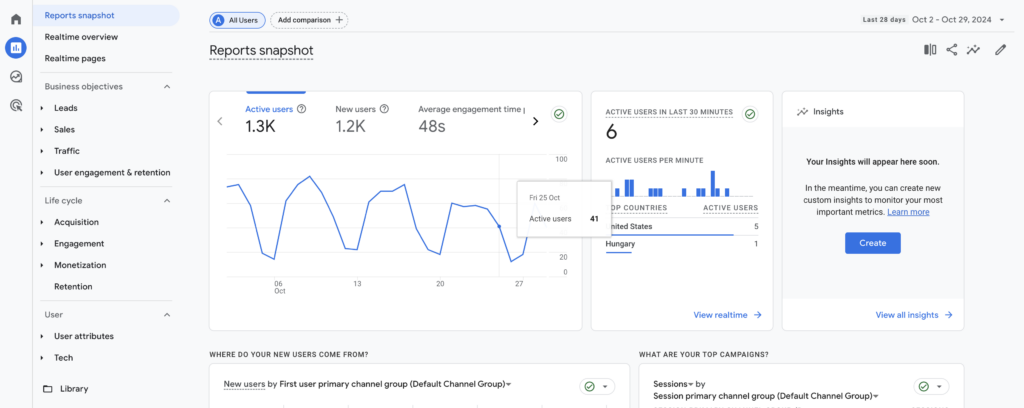
Task: Open Realtime overview report
Action: (x=81, y=37)
